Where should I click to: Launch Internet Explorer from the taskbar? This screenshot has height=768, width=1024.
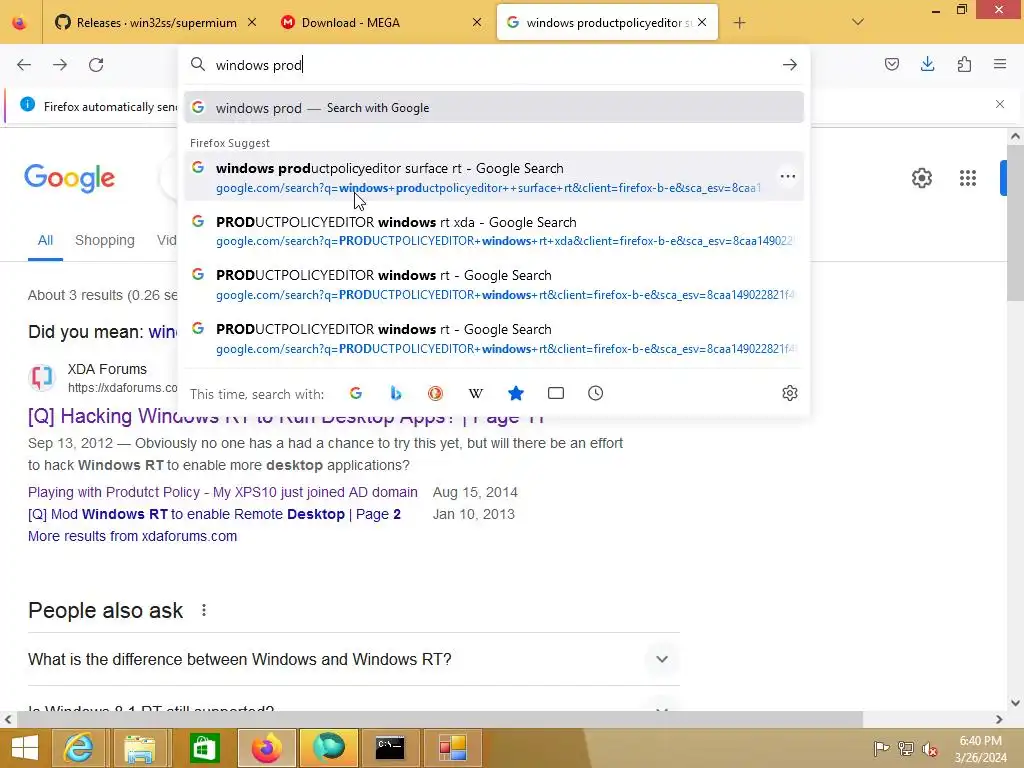click(78, 748)
